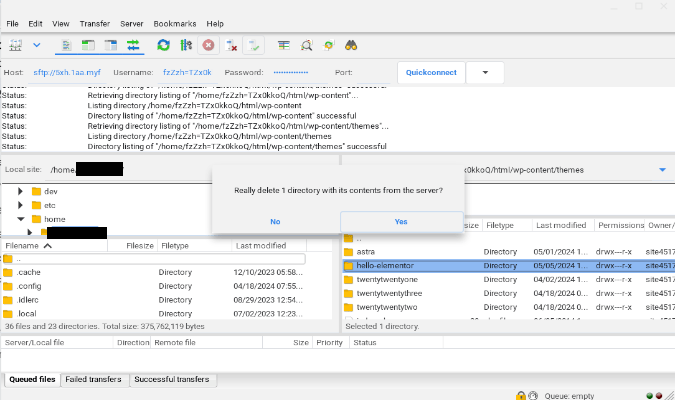Expand the dev tree folder

pos(20,191)
